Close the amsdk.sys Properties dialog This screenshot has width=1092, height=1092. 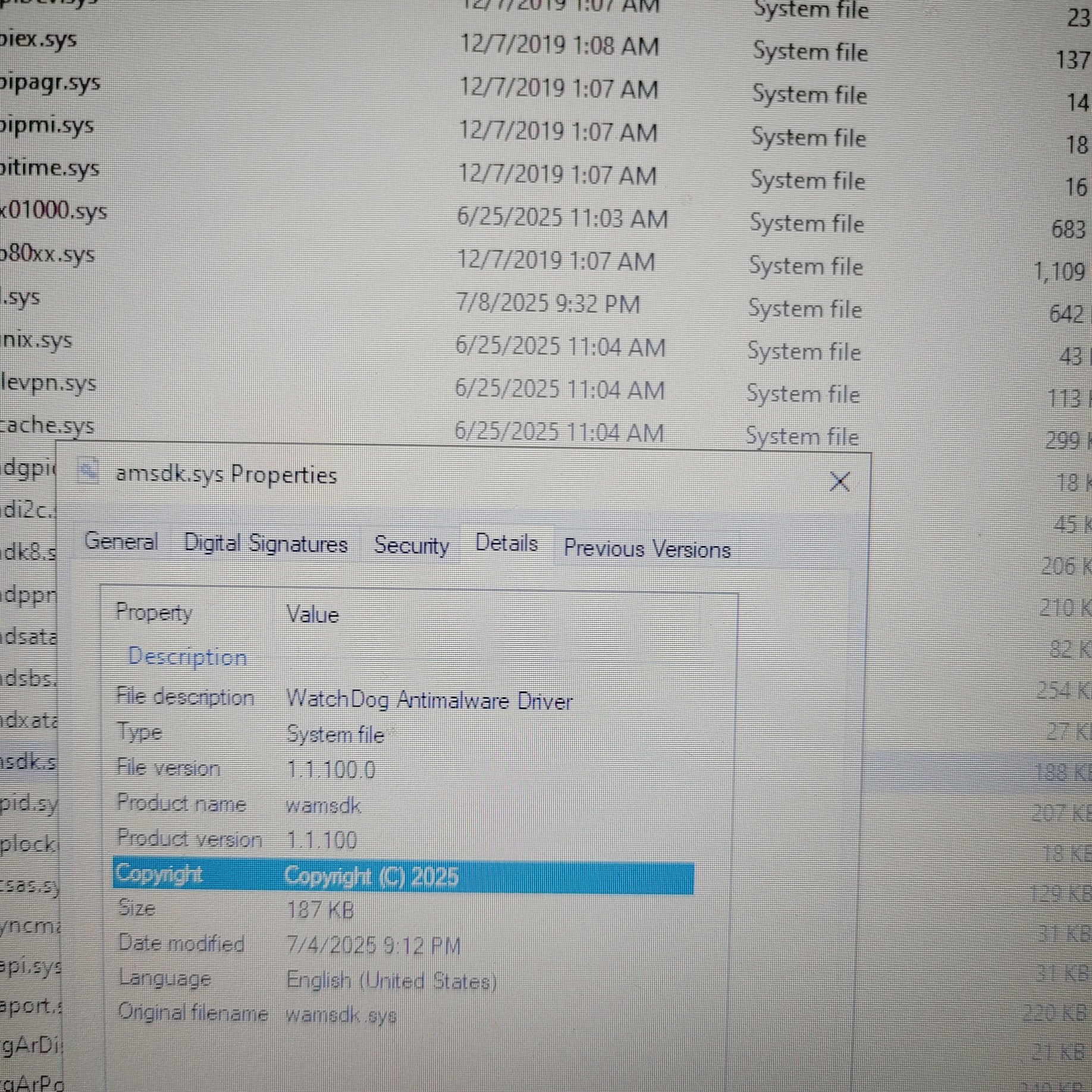point(839,481)
